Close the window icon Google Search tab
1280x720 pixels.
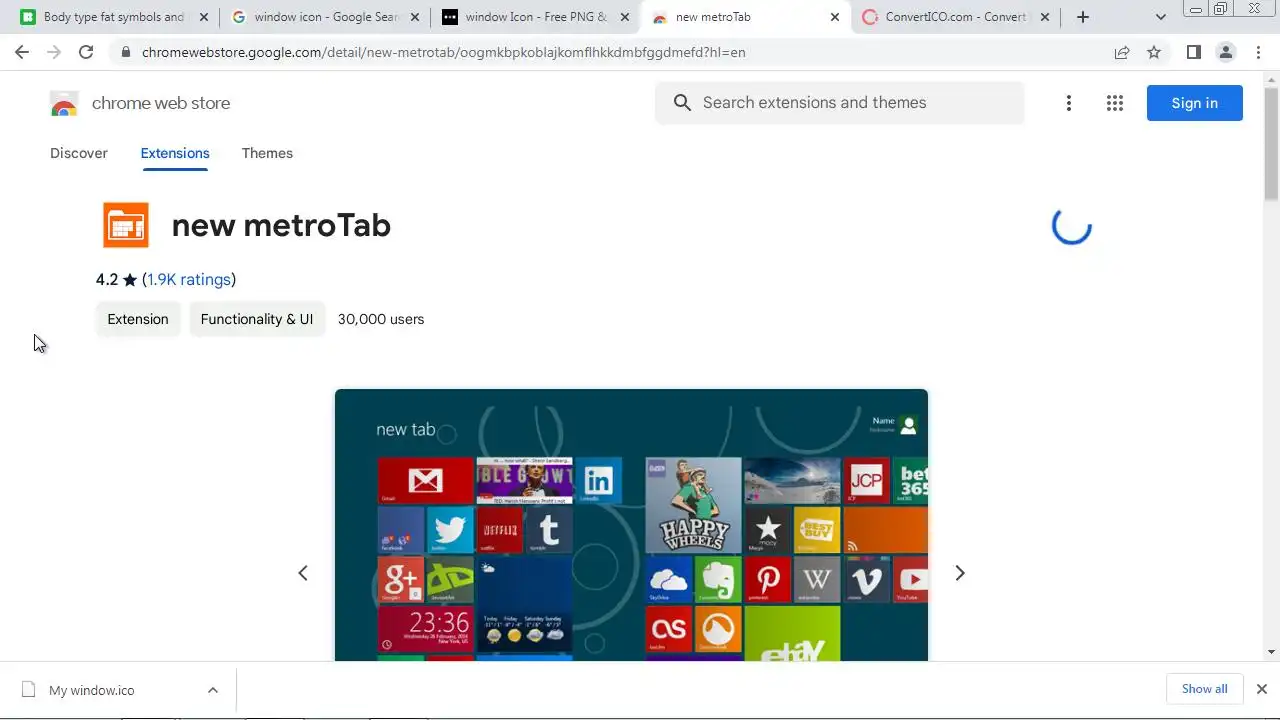click(415, 17)
